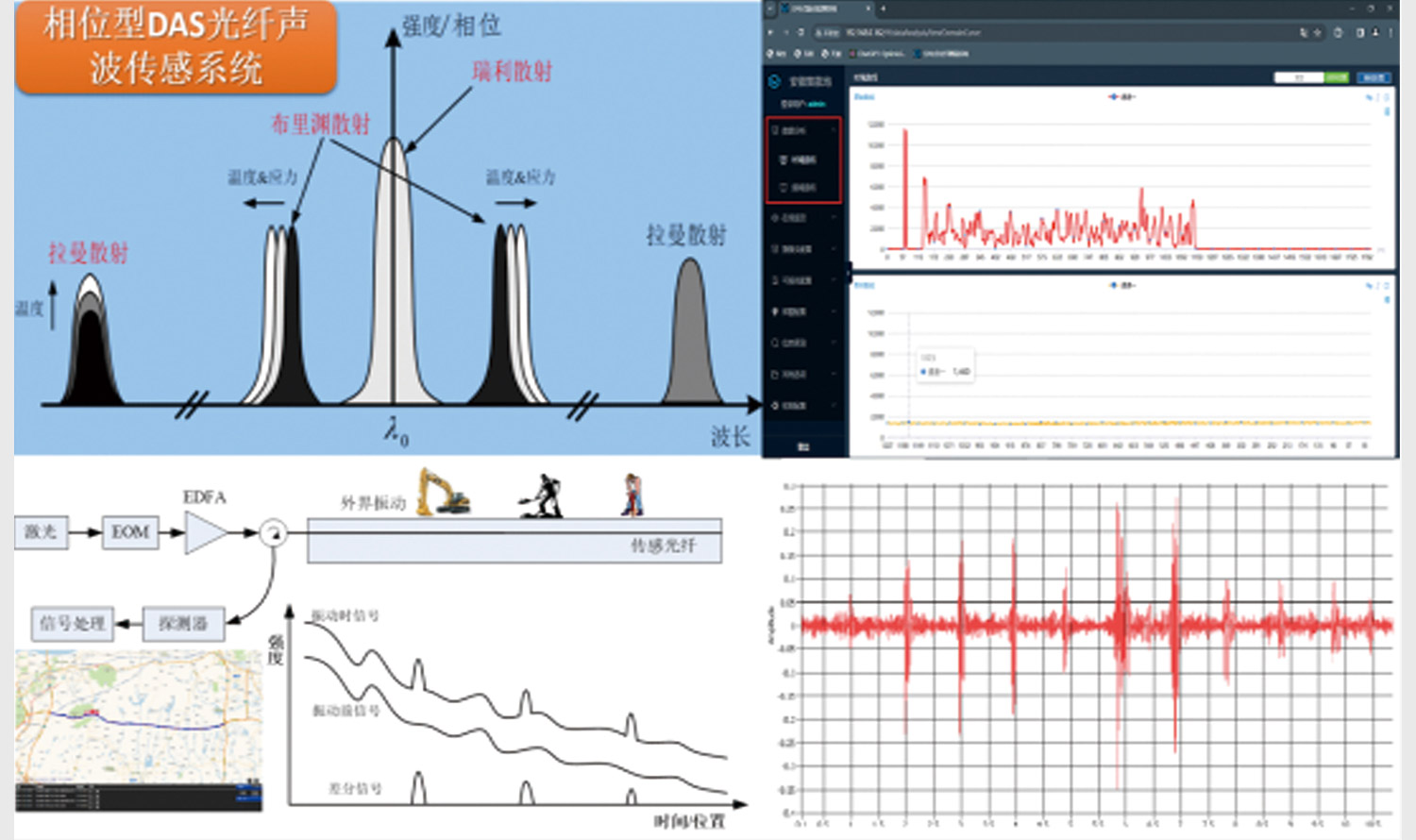This screenshot has height=840, width=1416.
Task: Click the green button in page header
Action: [x=1336, y=77]
